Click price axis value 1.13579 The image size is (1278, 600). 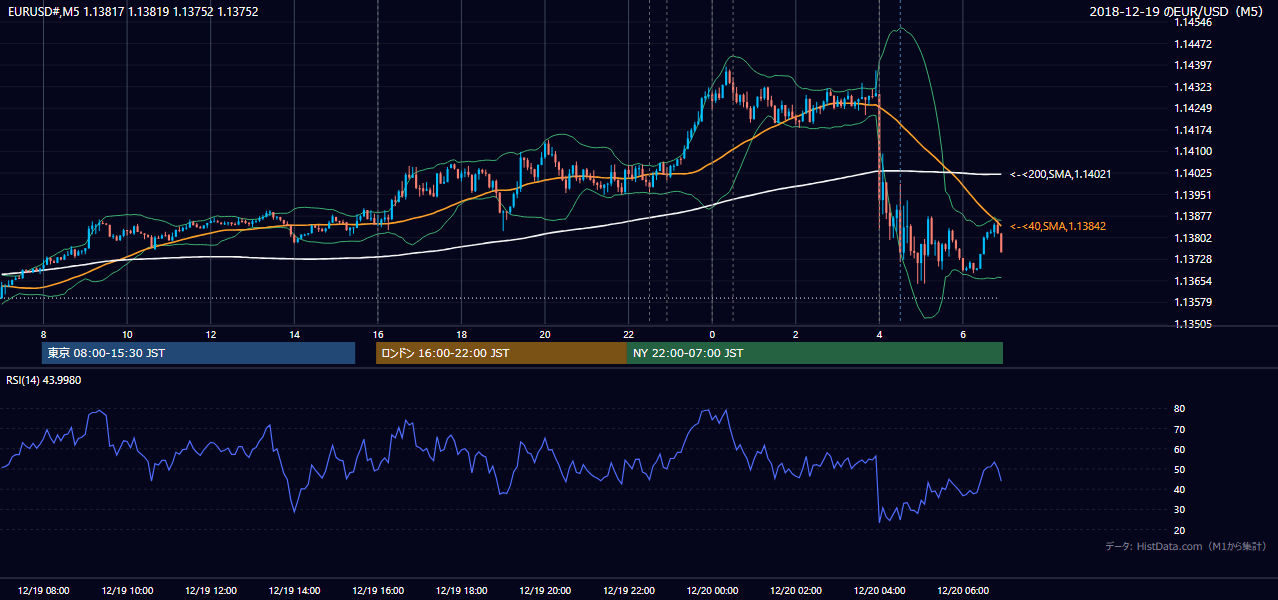click(1192, 302)
